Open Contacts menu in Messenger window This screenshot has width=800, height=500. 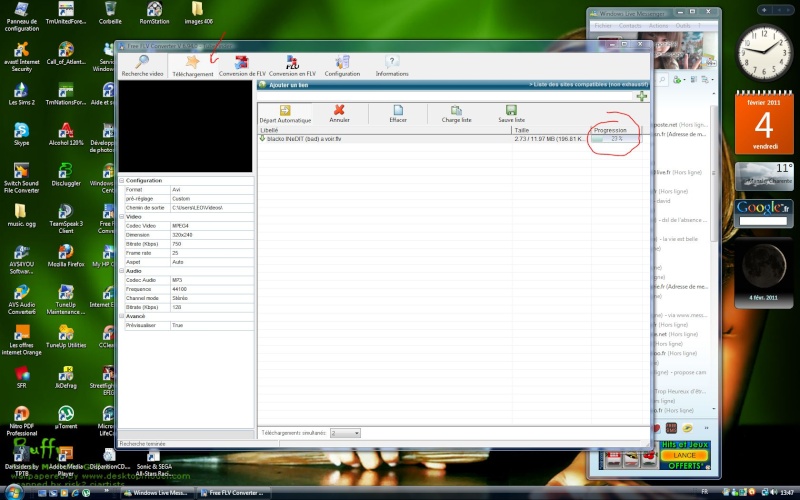(x=630, y=26)
